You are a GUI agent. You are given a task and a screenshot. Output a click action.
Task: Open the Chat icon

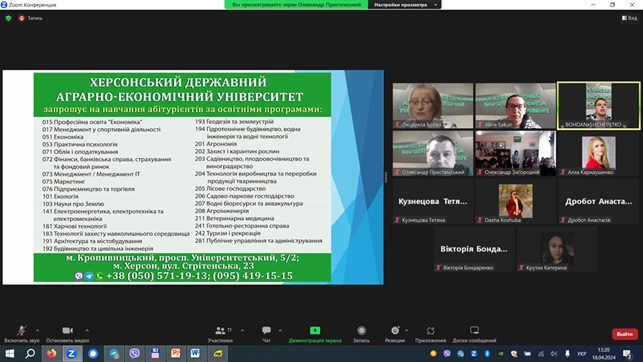click(267, 330)
